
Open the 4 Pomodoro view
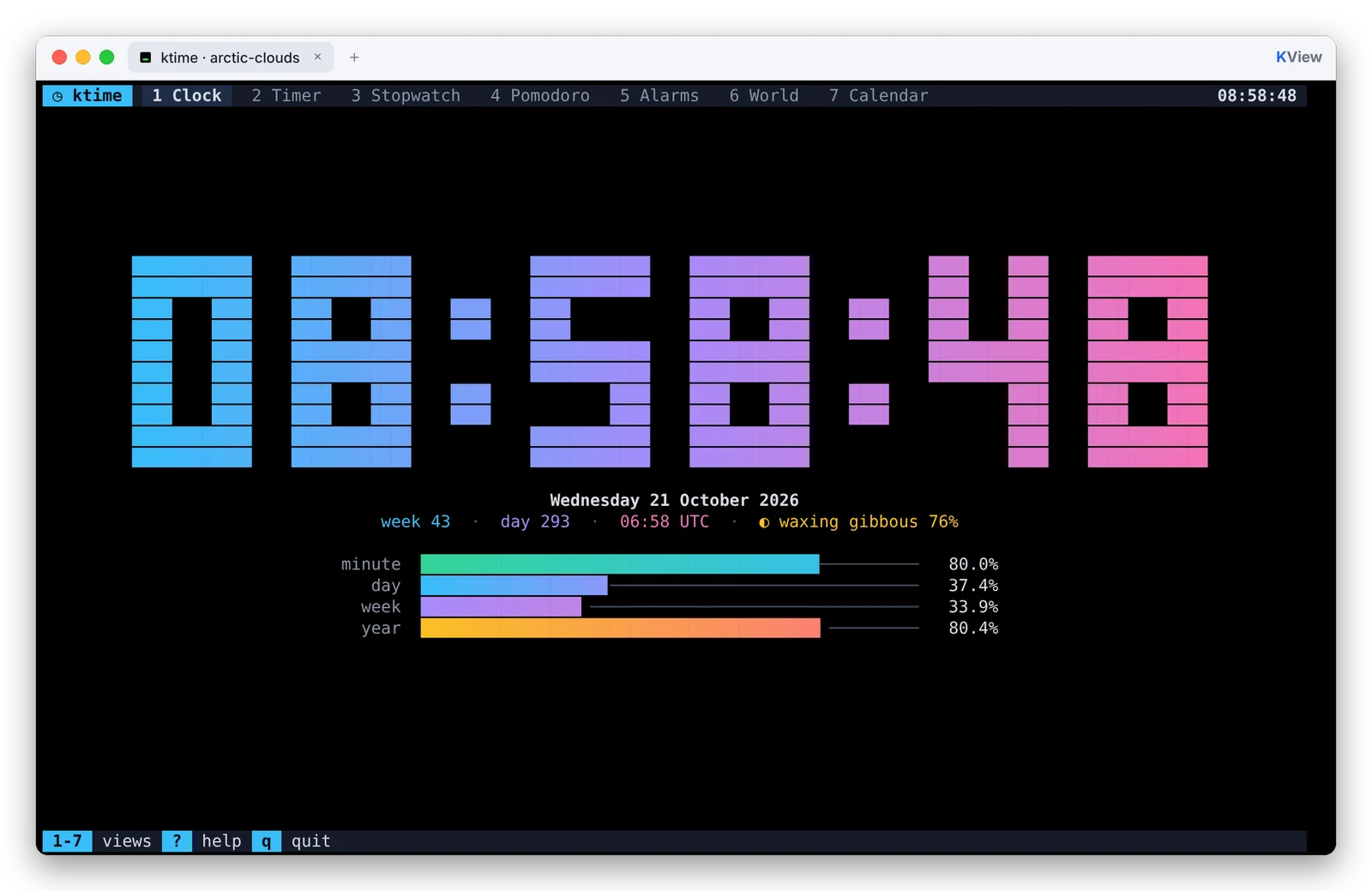coord(540,95)
